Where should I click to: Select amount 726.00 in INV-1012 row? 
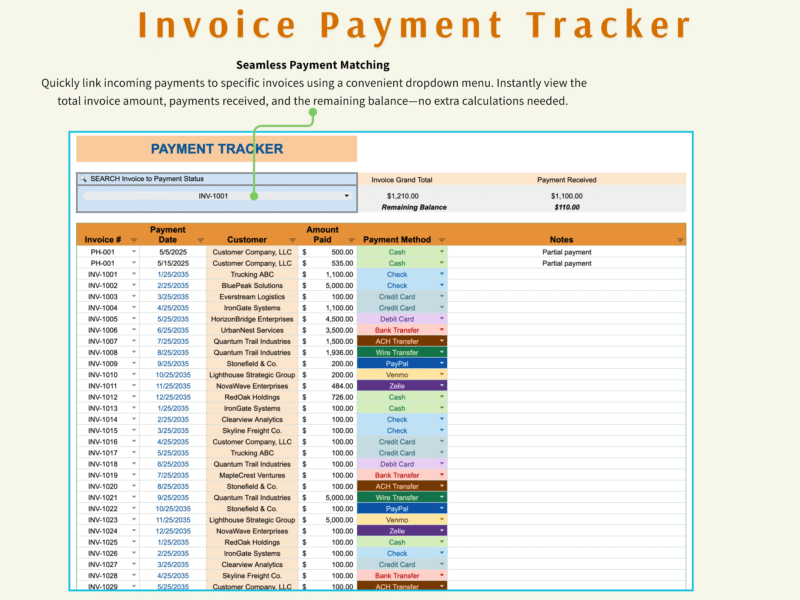(327, 397)
